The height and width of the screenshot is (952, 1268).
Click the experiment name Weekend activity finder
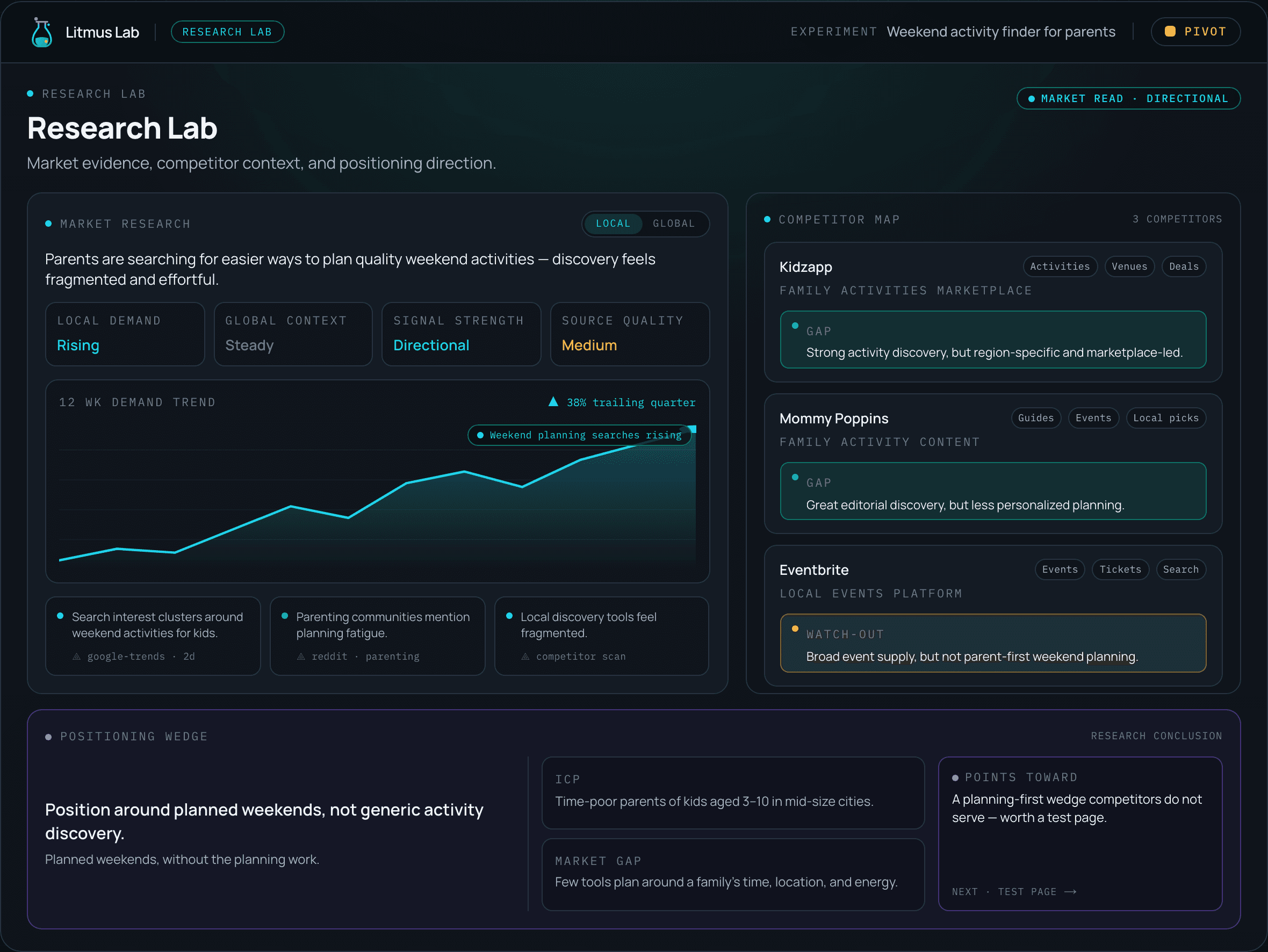[x=1001, y=32]
